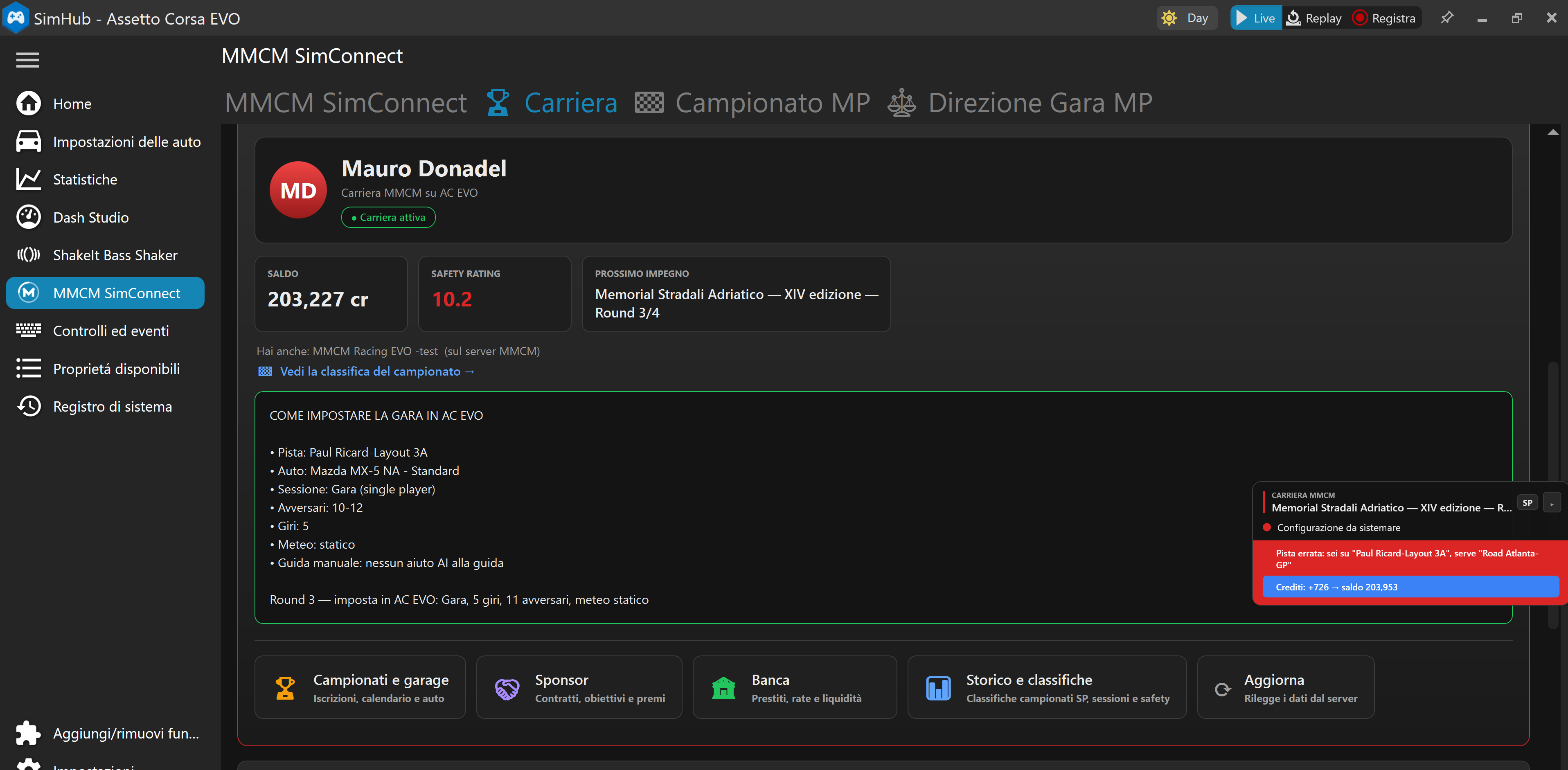The height and width of the screenshot is (770, 1568).
Task: Click the SimHub logo icon in the title bar
Action: coord(15,18)
